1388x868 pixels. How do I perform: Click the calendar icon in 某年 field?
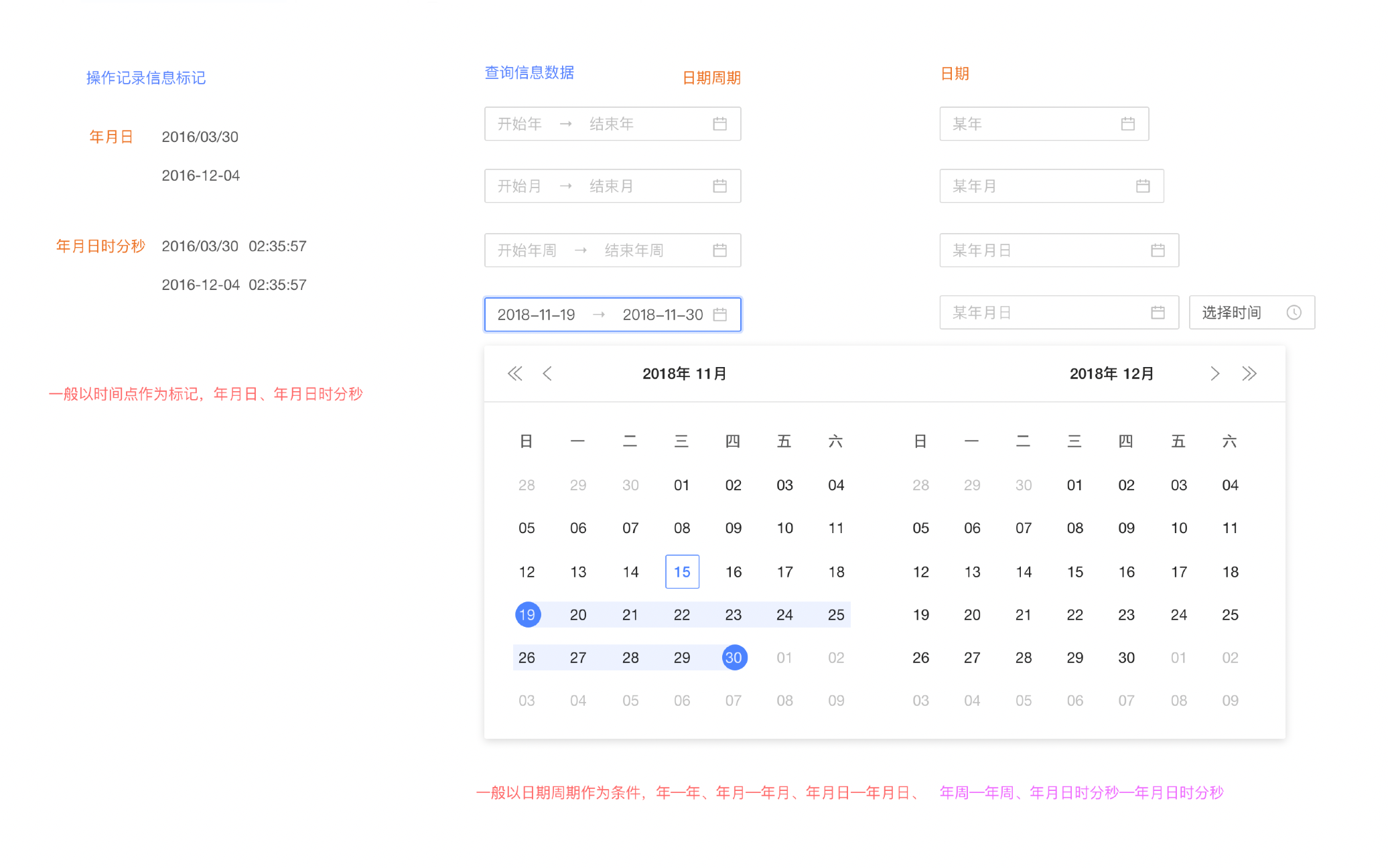pyautogui.click(x=1127, y=124)
